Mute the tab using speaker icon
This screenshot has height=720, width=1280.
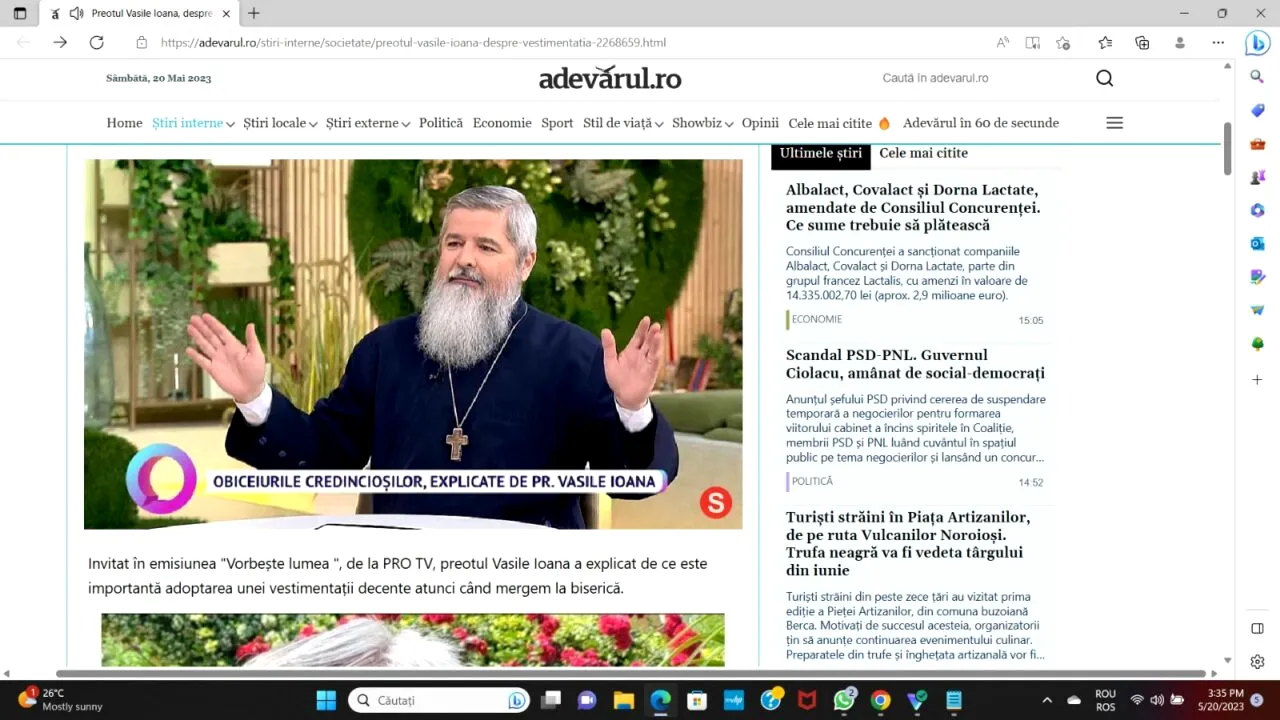tap(76, 14)
